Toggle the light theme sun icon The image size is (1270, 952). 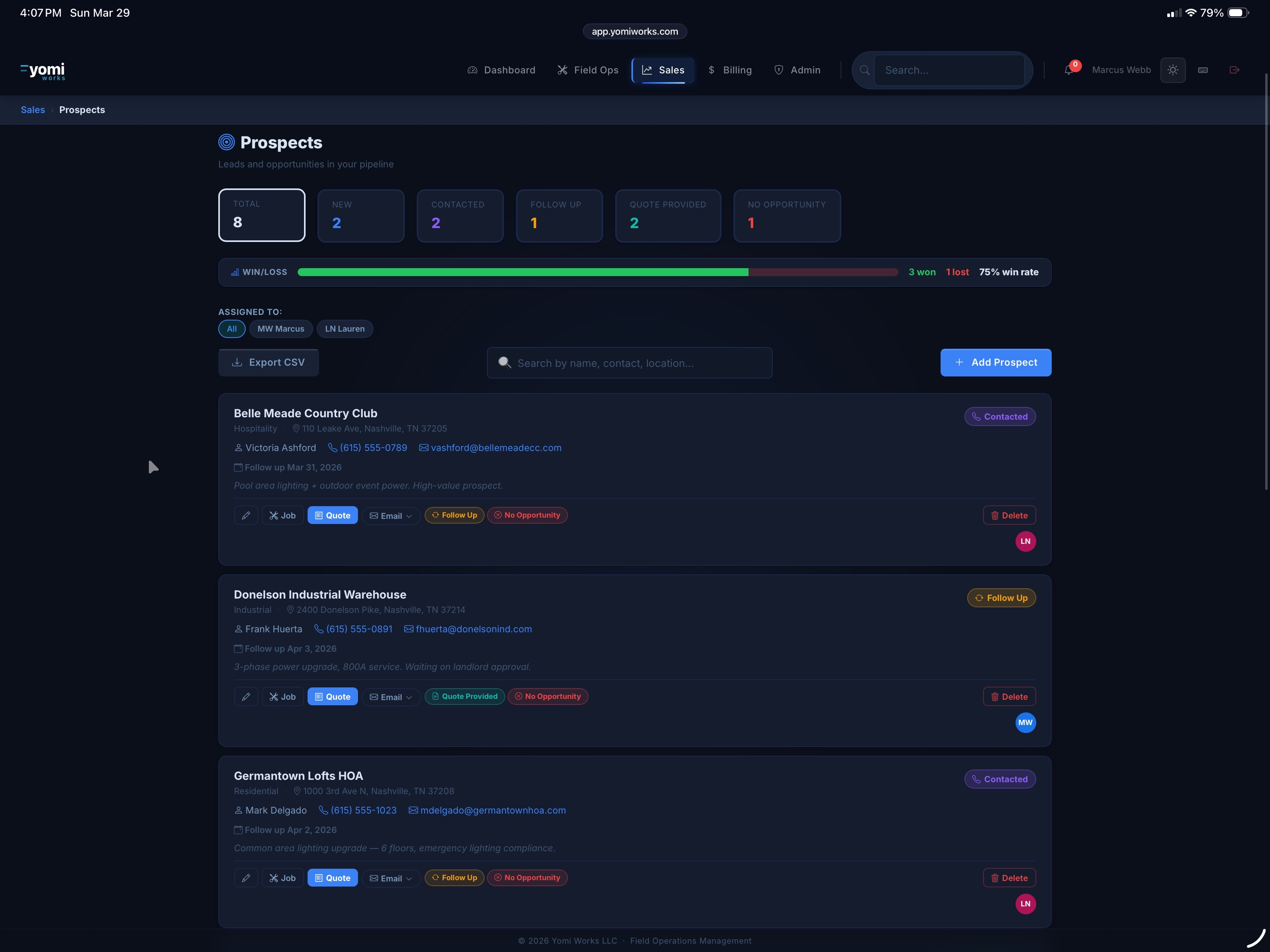point(1173,69)
